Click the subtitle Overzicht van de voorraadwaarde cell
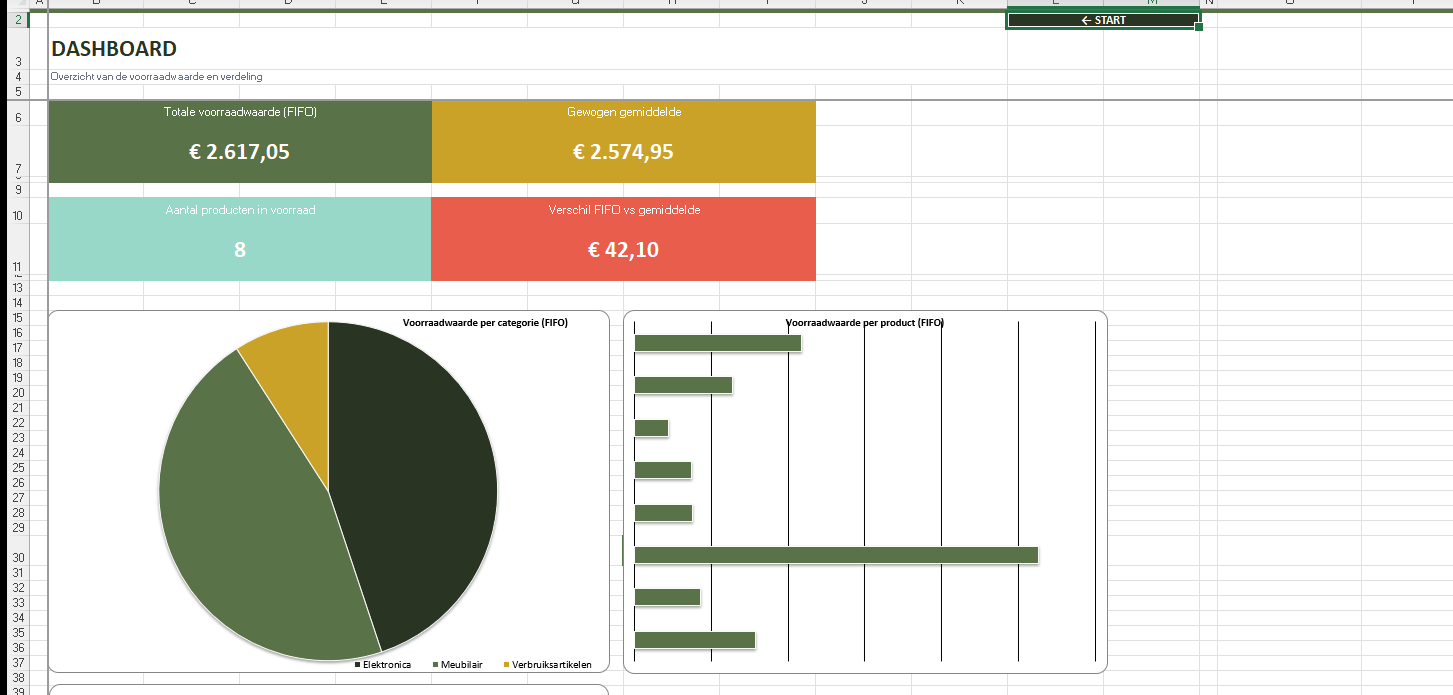This screenshot has width=1453, height=695. point(157,77)
